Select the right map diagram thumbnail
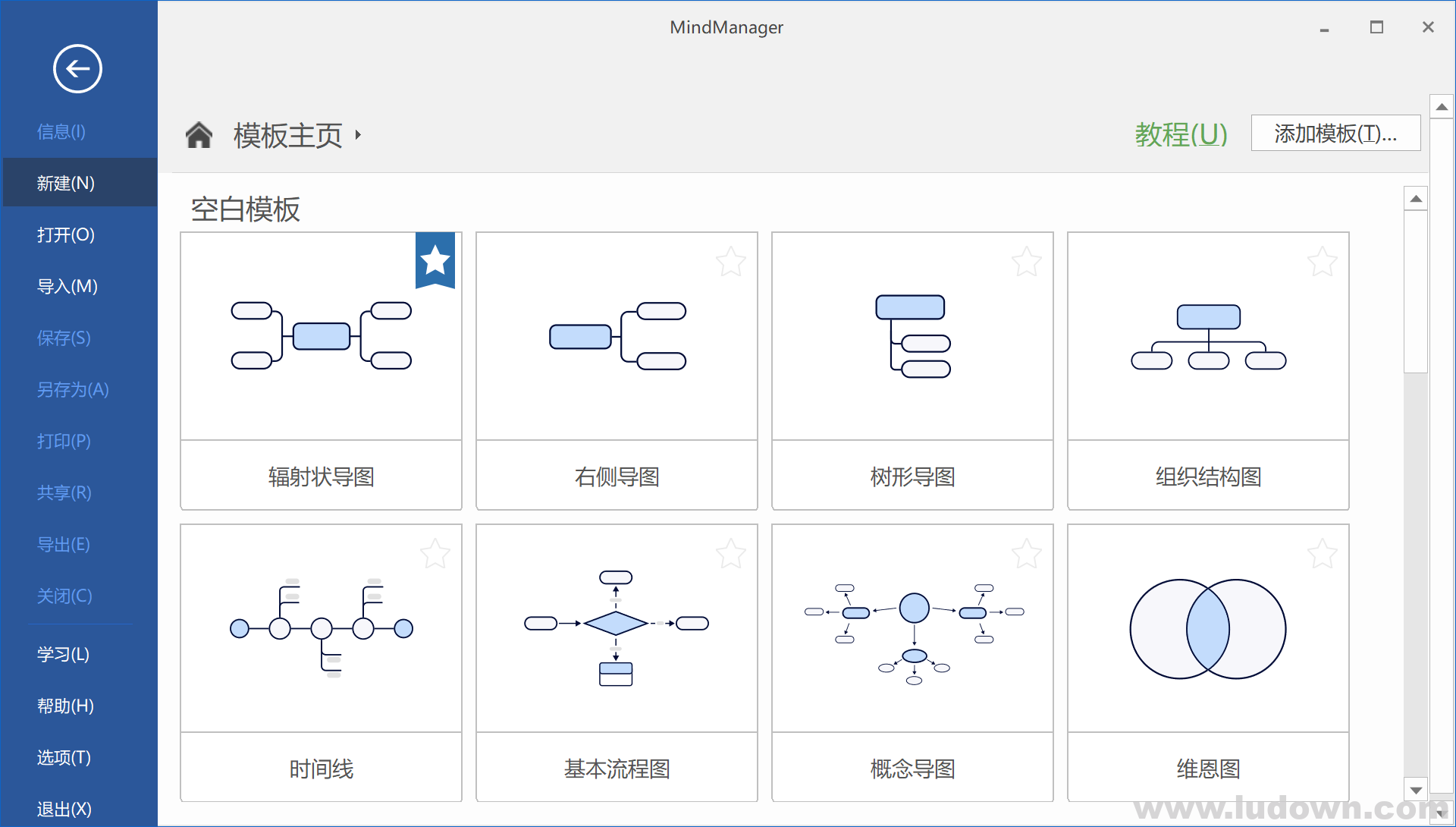The width and height of the screenshot is (1456, 827). tap(617, 335)
